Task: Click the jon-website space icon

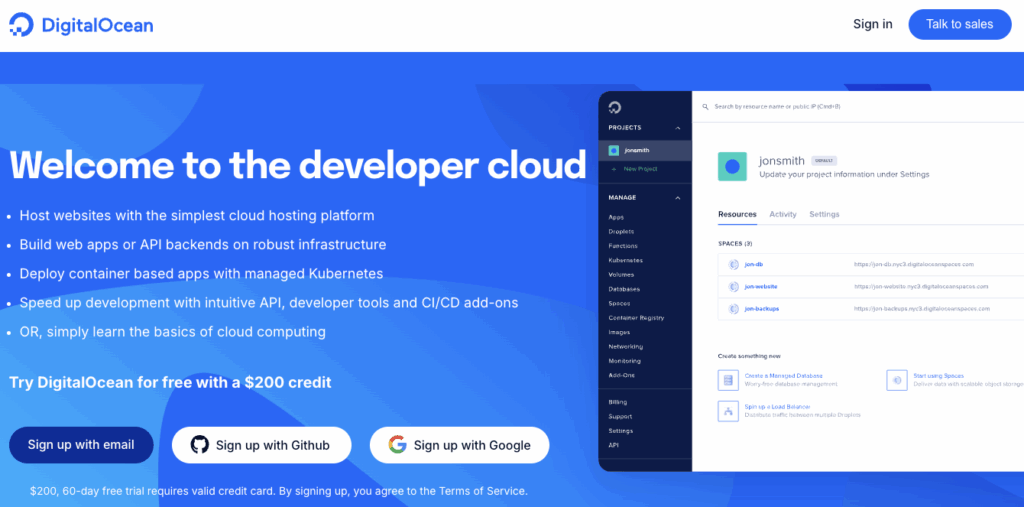Action: [733, 286]
